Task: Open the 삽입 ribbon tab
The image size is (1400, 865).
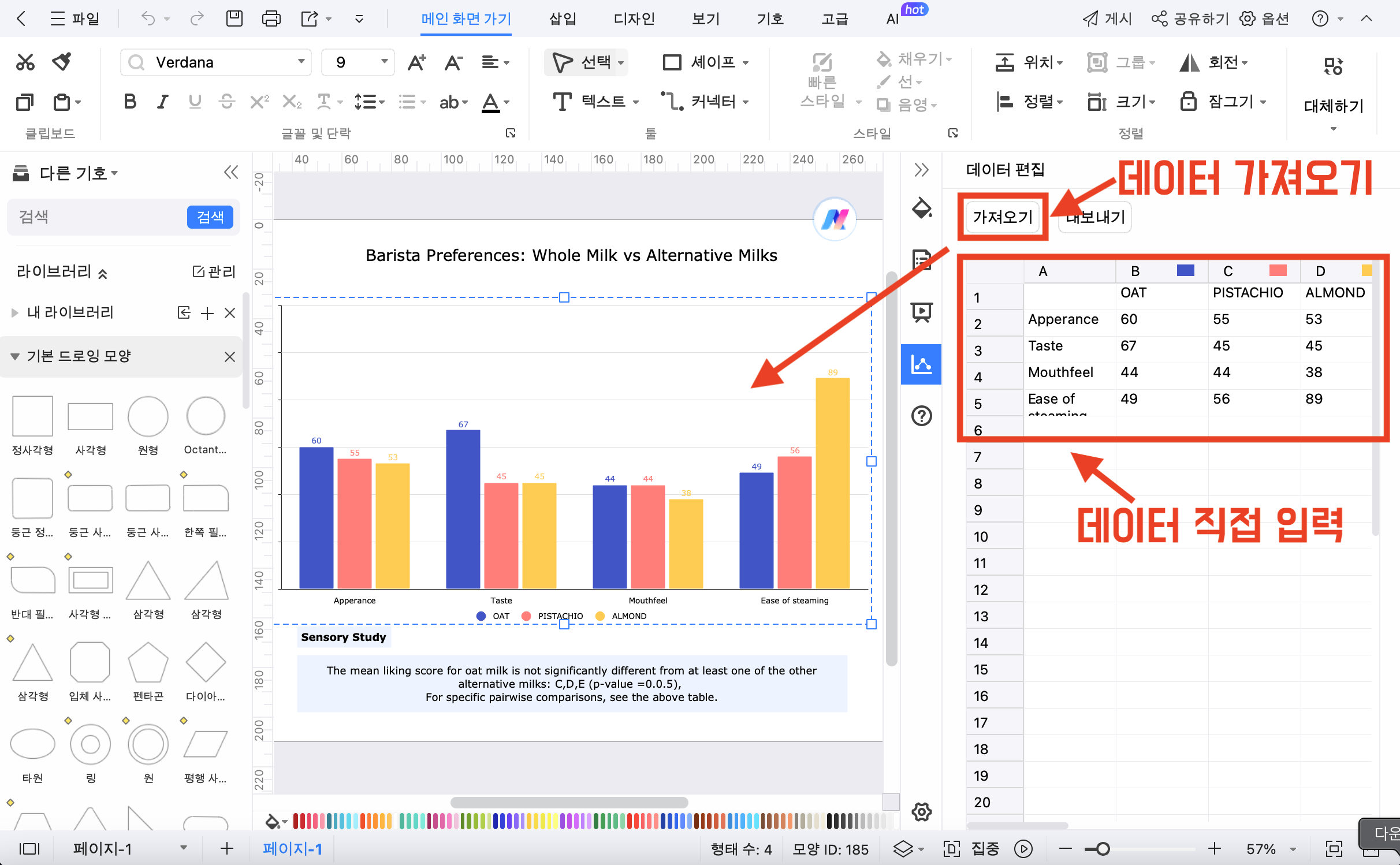Action: (562, 18)
